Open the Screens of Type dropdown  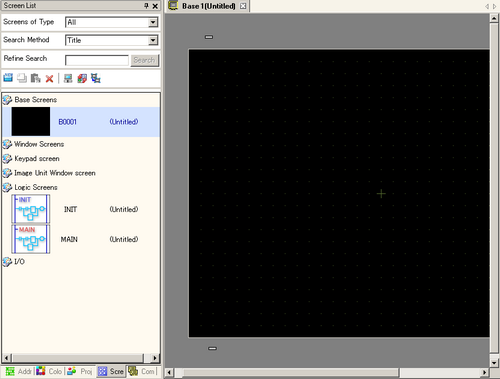pos(153,22)
